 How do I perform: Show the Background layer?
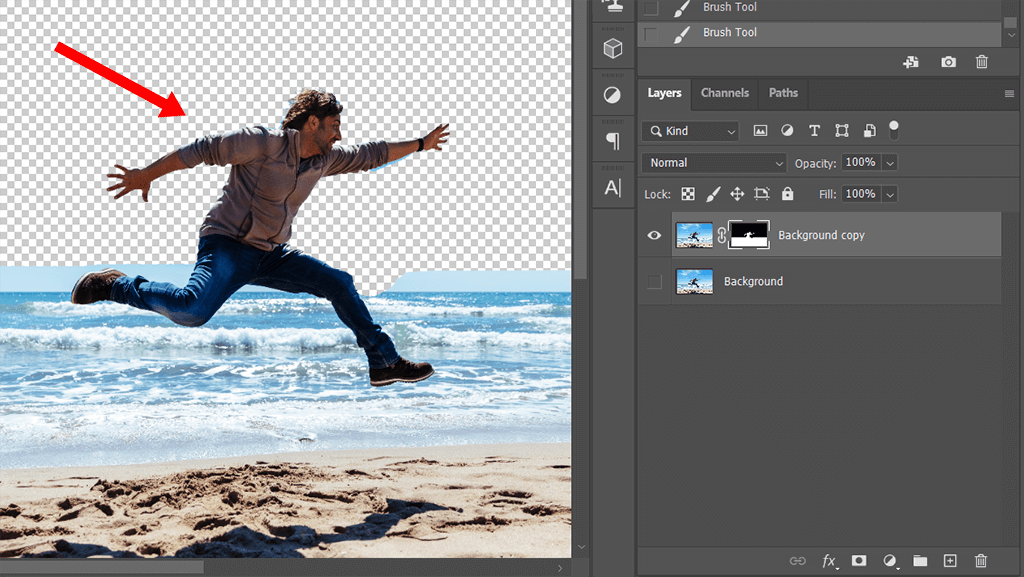coord(654,281)
